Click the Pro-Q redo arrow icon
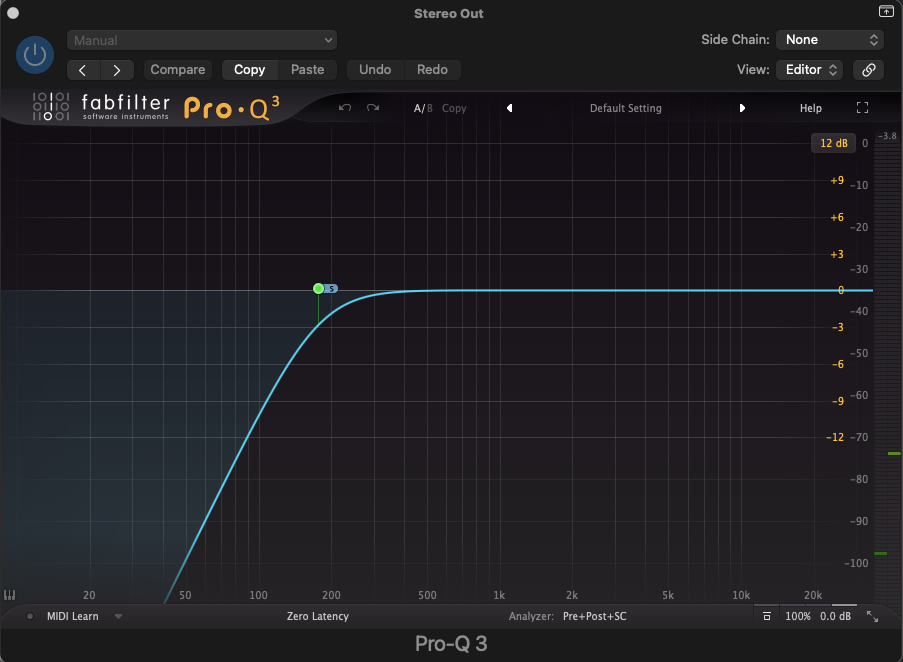This screenshot has width=903, height=662. click(373, 108)
